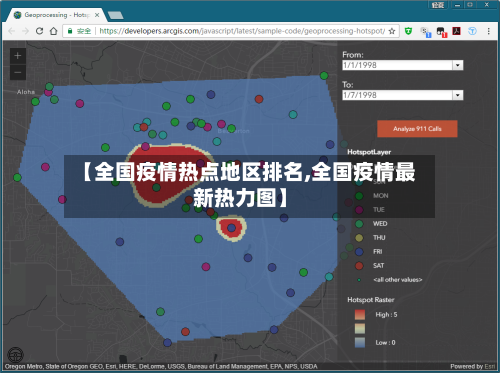
Task: Click the Hotspot Raster legend title
Action: pos(371,300)
